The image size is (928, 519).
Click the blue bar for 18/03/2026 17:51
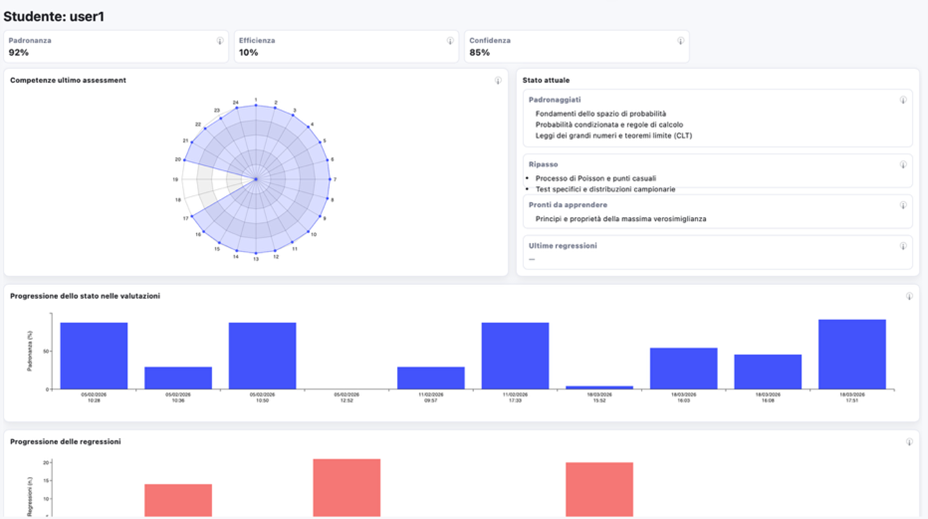(x=852, y=354)
